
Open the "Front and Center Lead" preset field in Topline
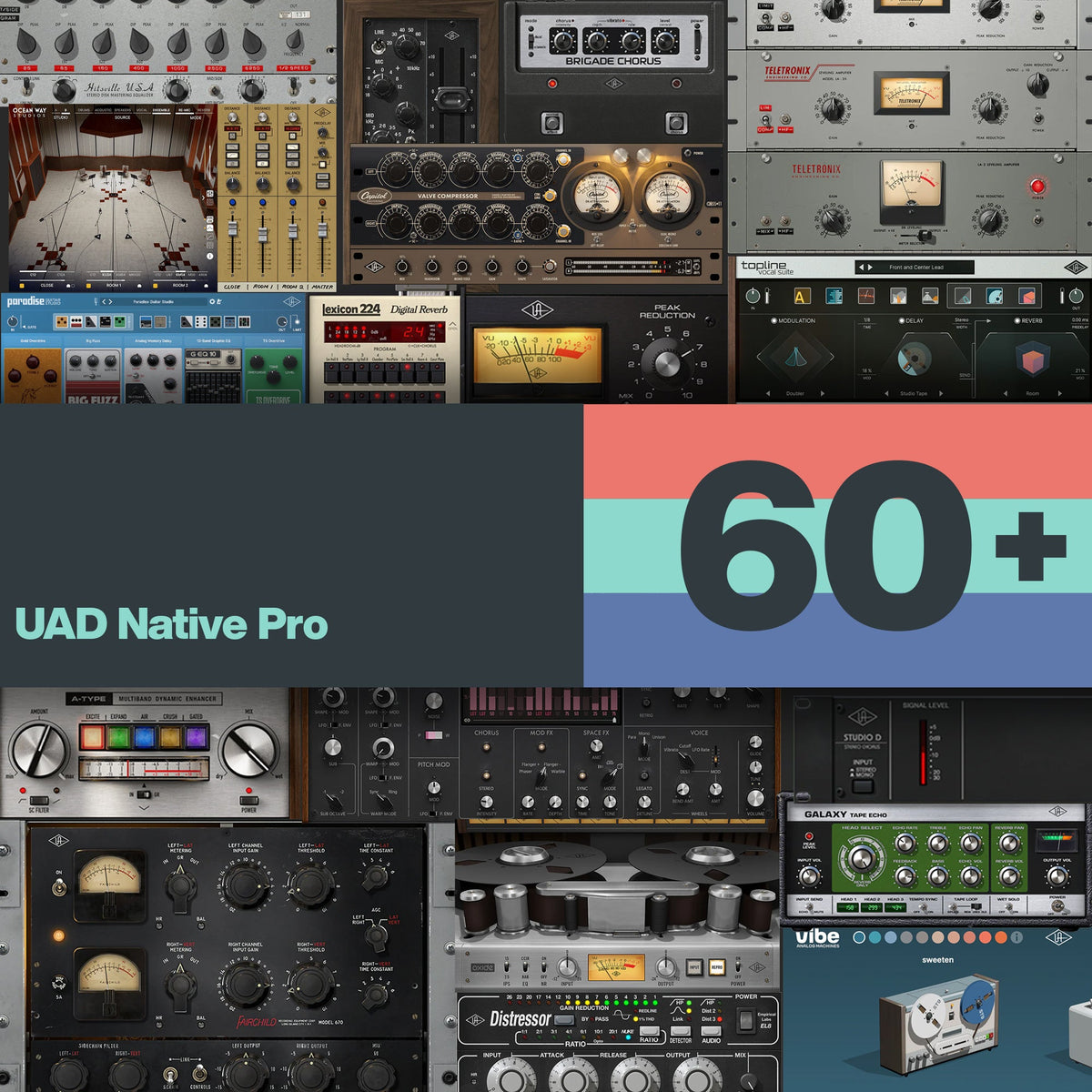[x=915, y=268]
